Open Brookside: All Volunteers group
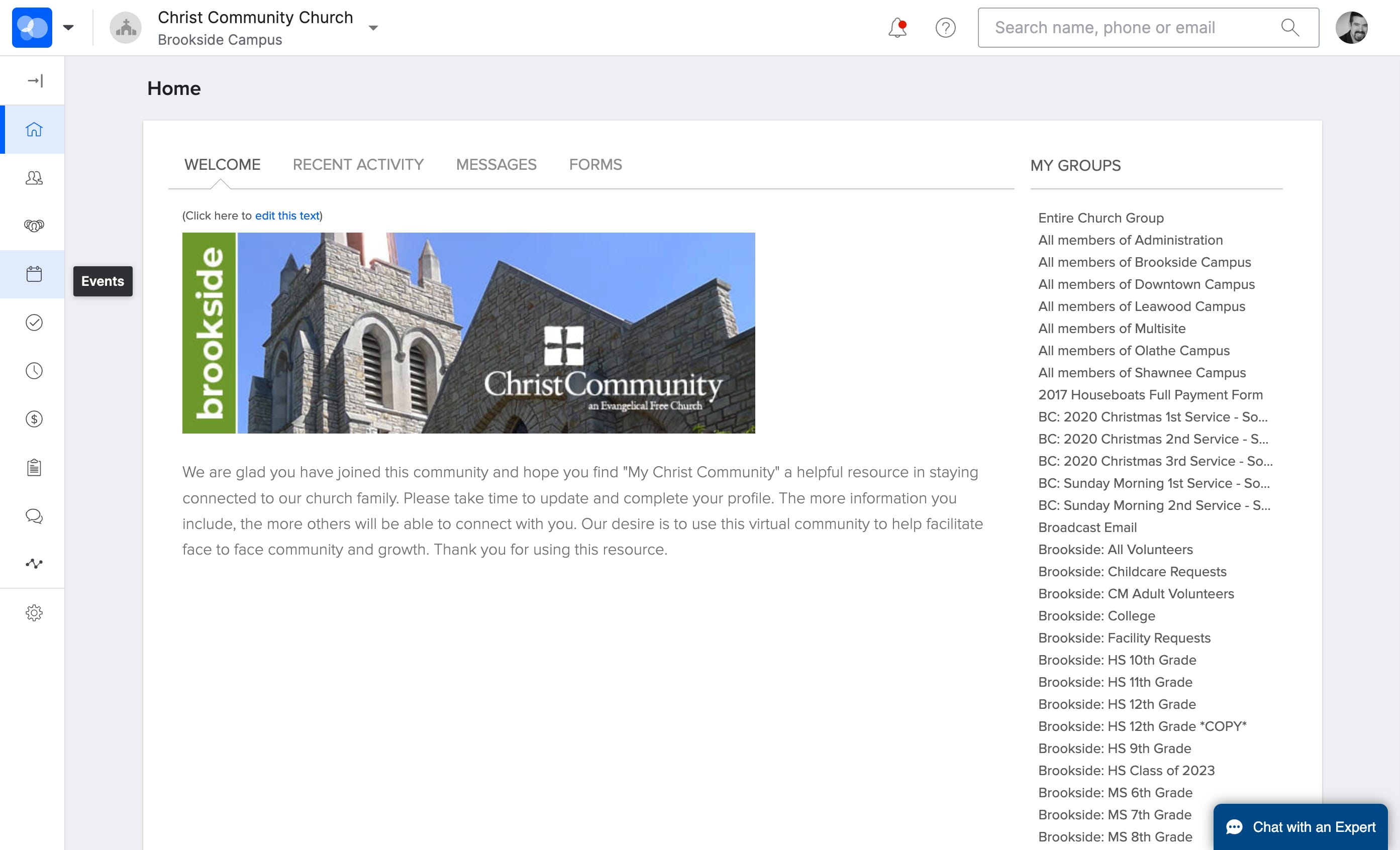Image resolution: width=1400 pixels, height=850 pixels. pyautogui.click(x=1116, y=550)
